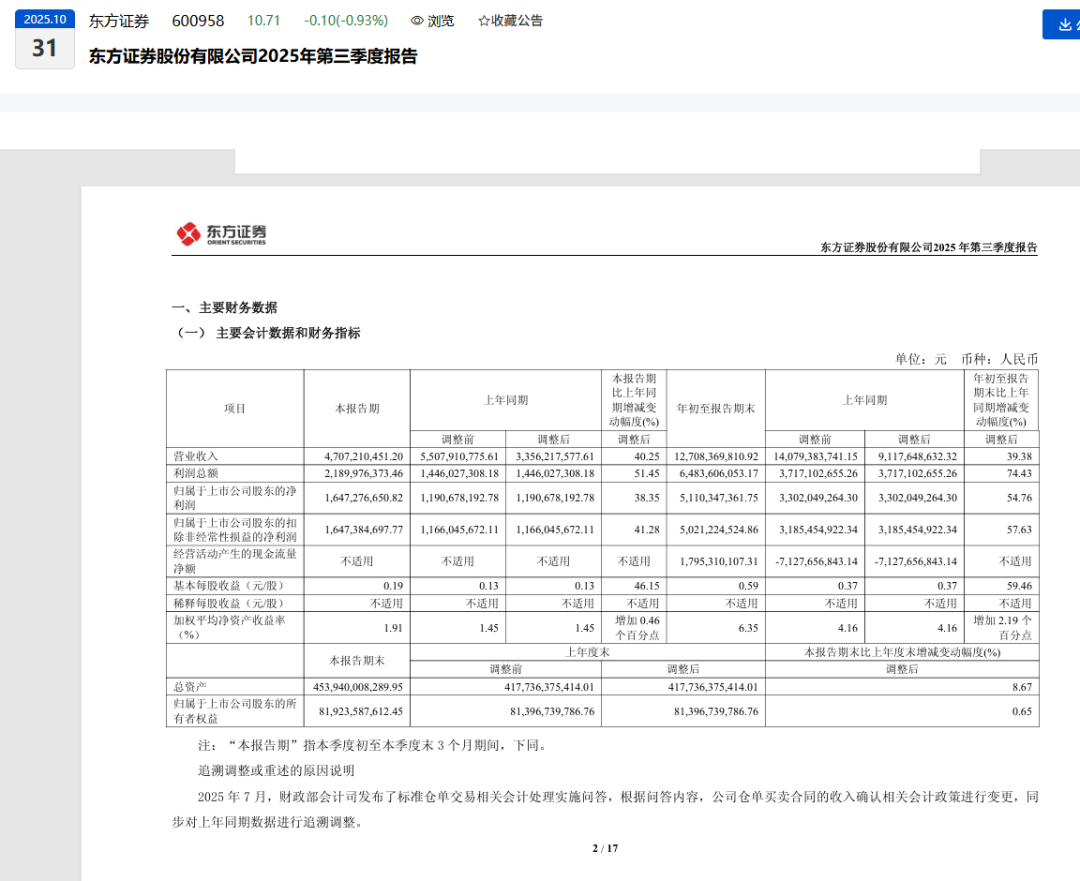Click the value 增加 2.19 个百分点
Image resolution: width=1080 pixels, height=881 pixels.
[1003, 628]
